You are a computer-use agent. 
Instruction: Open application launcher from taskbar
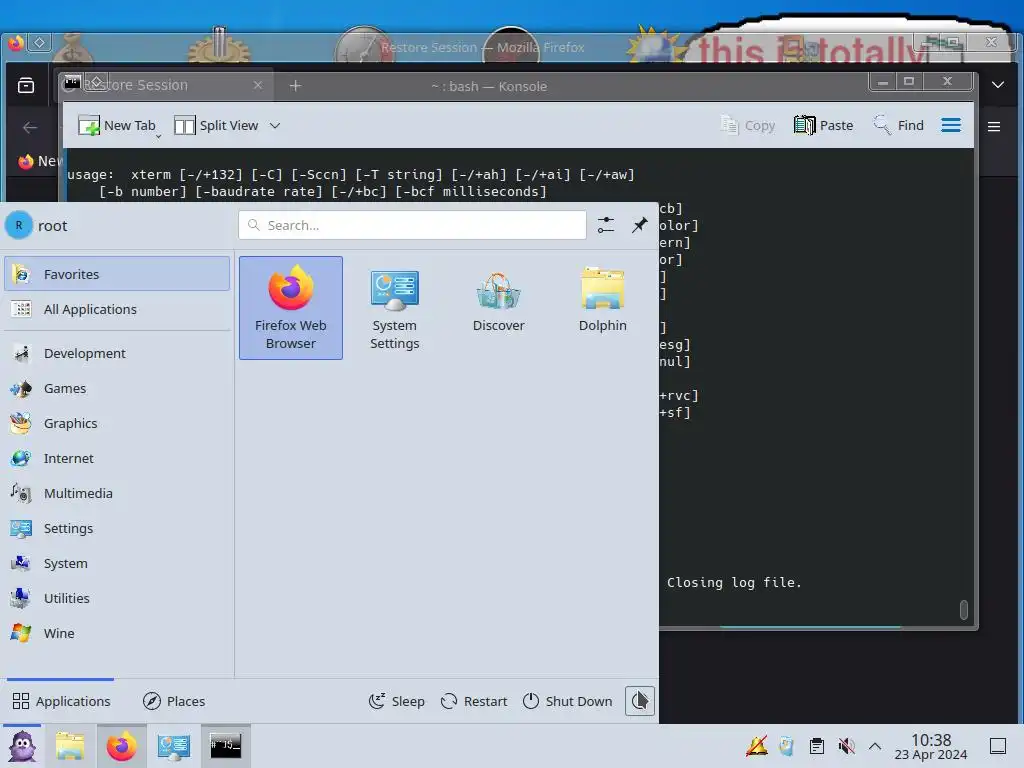point(22,746)
